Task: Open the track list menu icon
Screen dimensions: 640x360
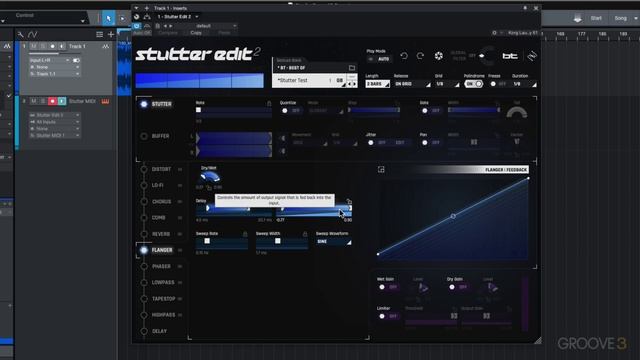Action: pos(99,35)
